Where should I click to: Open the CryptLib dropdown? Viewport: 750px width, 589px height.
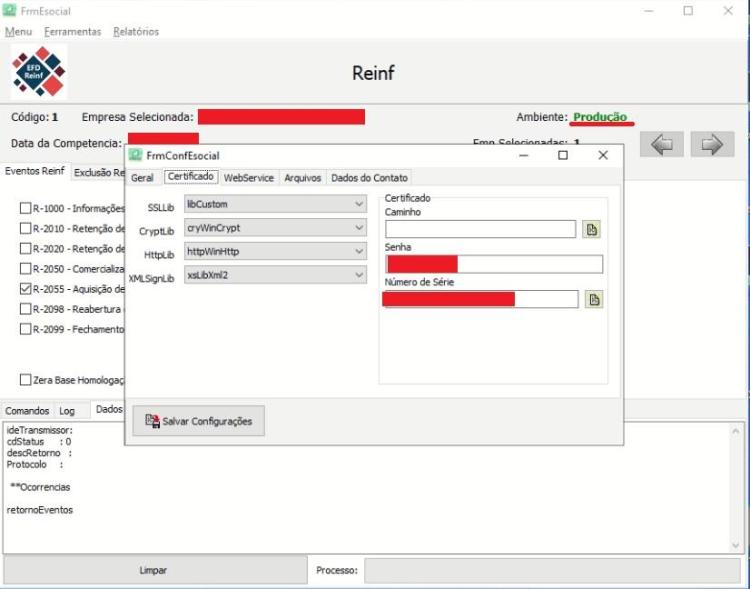(276, 228)
